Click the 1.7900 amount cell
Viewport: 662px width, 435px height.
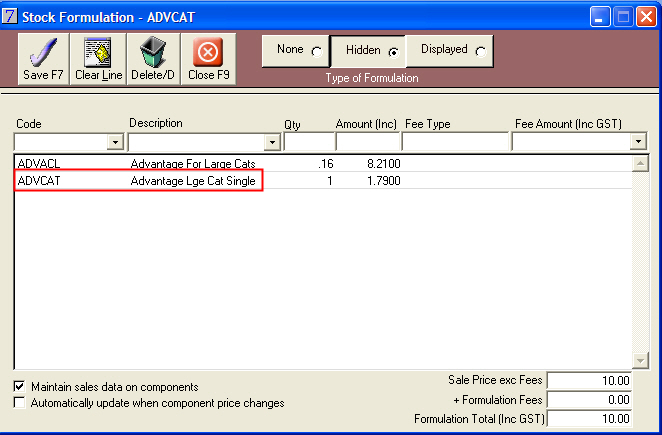tap(384, 181)
